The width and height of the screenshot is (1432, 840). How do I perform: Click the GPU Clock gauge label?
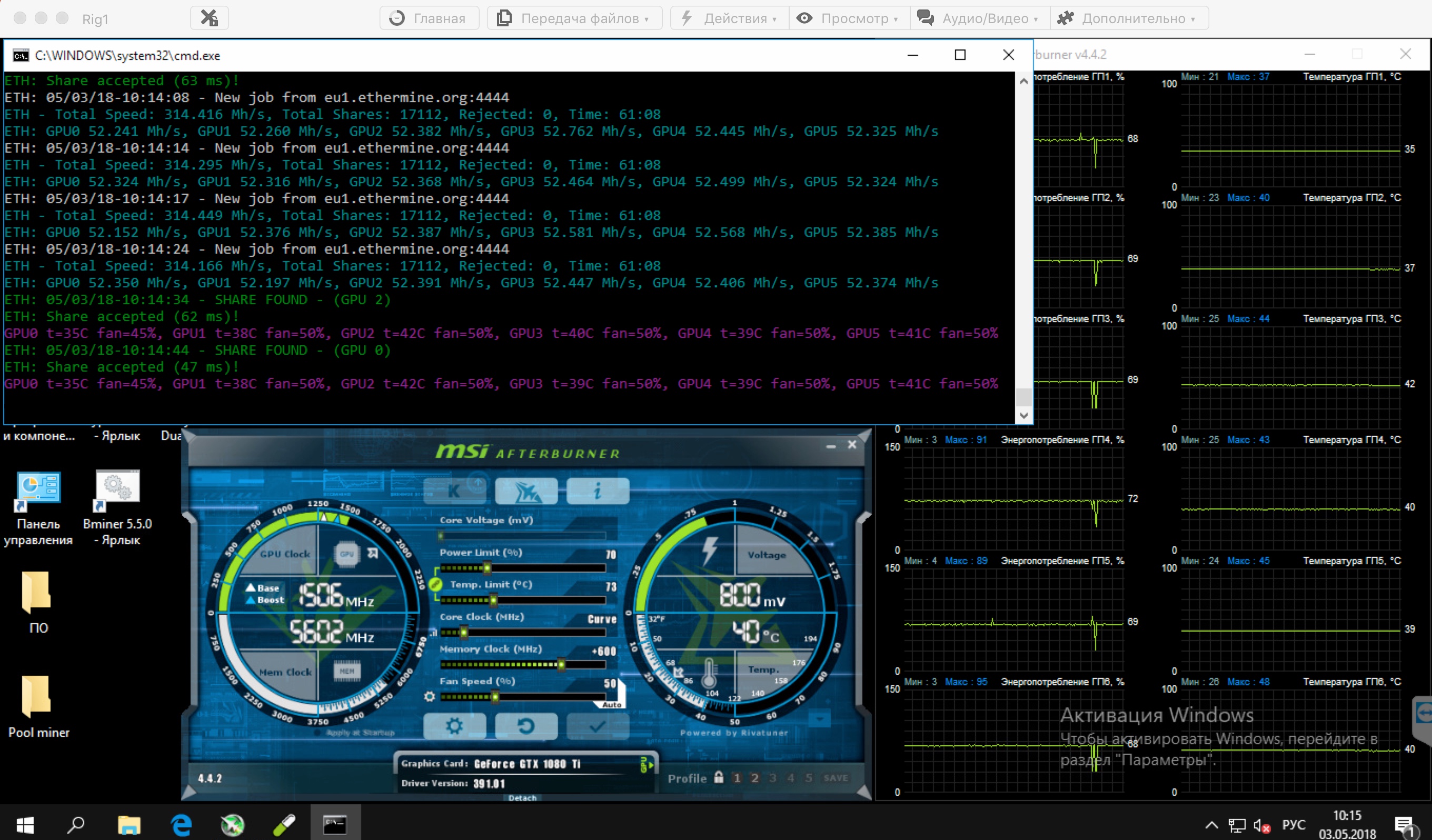pos(285,554)
